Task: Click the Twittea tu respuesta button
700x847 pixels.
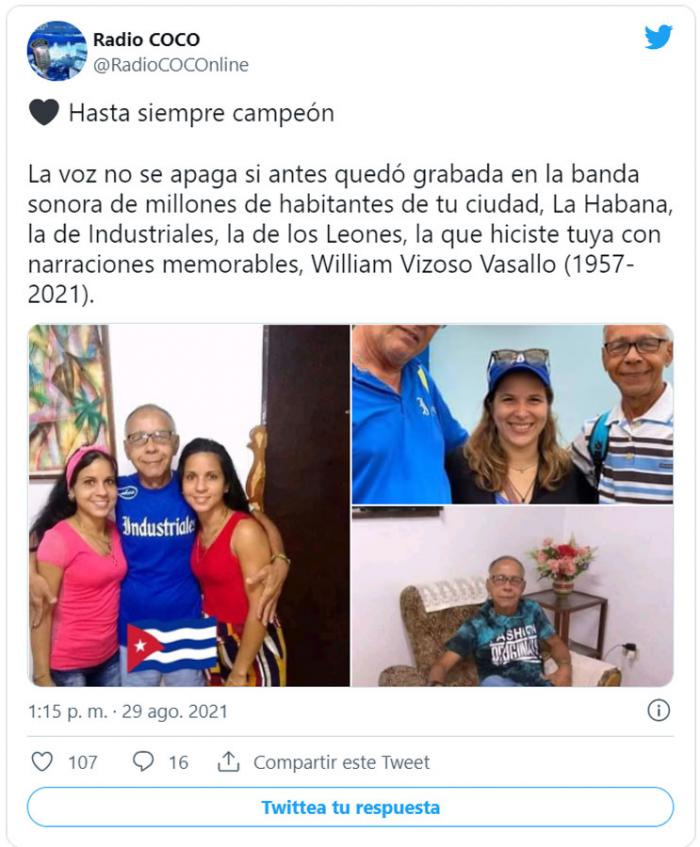Action: tap(350, 807)
